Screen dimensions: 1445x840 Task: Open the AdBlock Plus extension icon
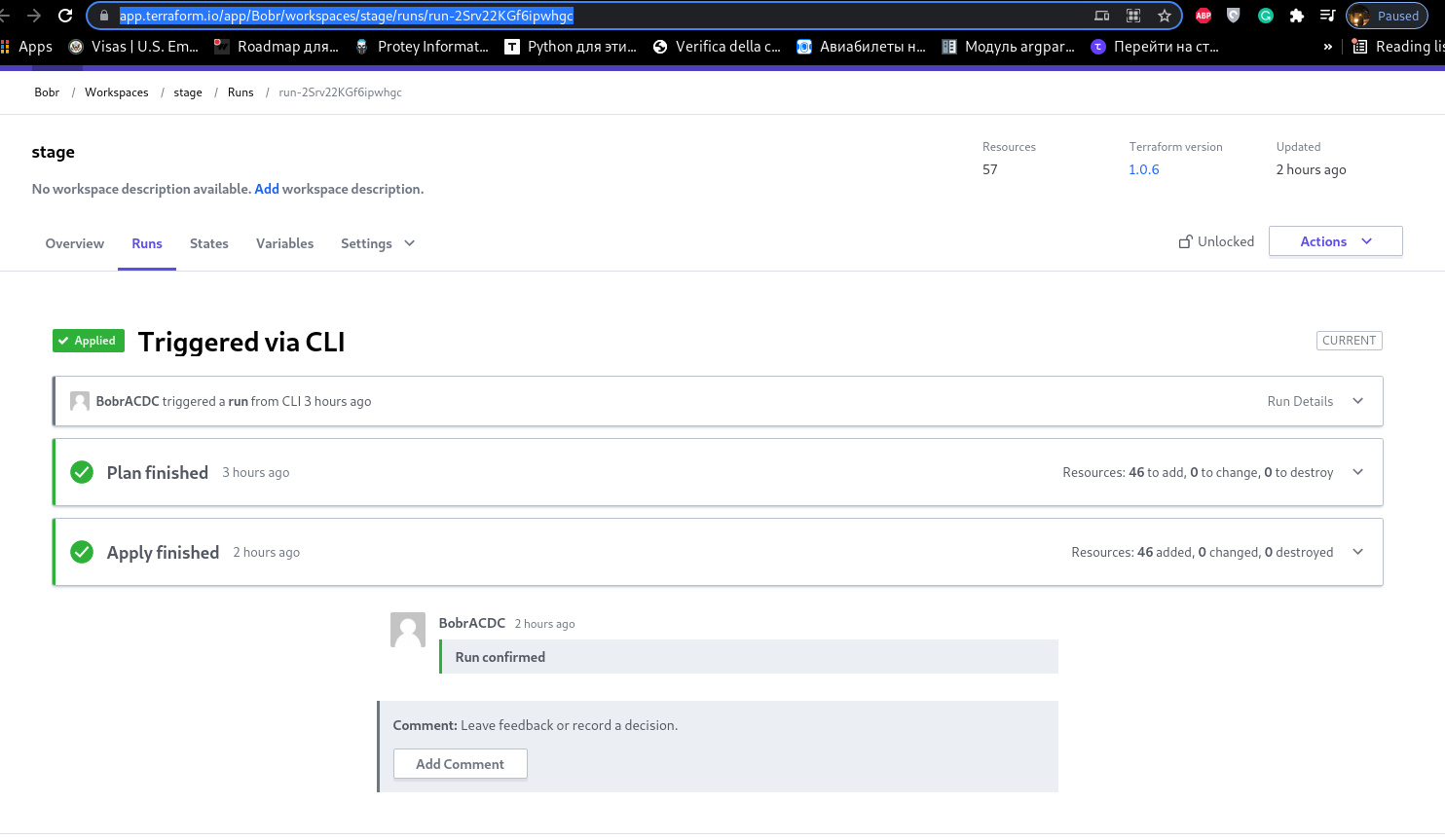pyautogui.click(x=1204, y=16)
